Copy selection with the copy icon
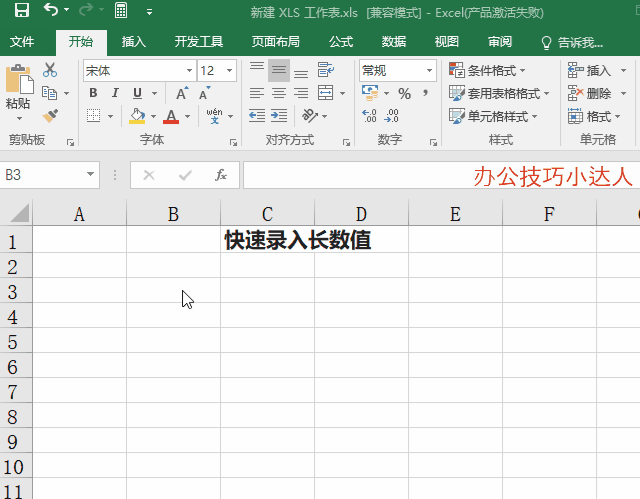 (x=50, y=93)
